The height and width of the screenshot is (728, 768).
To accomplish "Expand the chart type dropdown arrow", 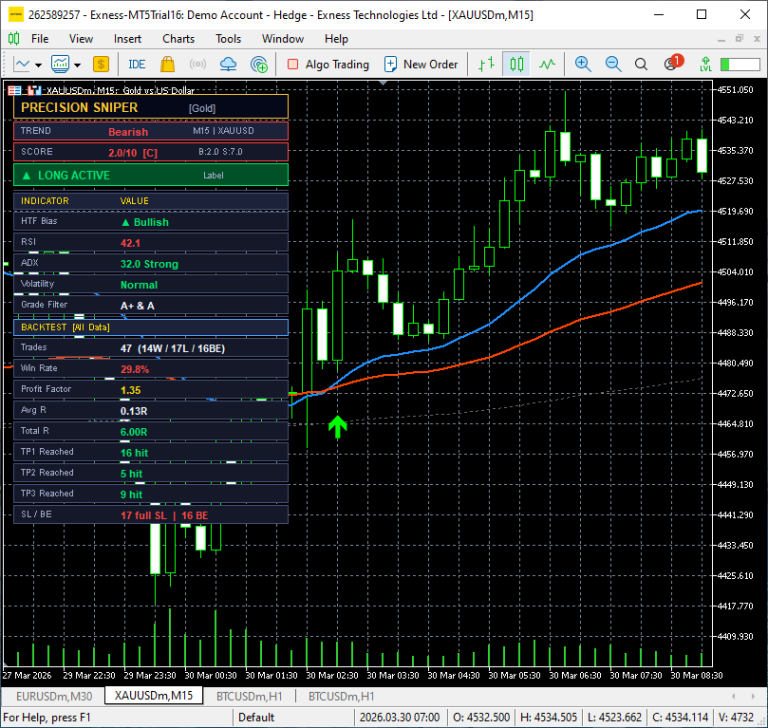I will tap(38, 65).
